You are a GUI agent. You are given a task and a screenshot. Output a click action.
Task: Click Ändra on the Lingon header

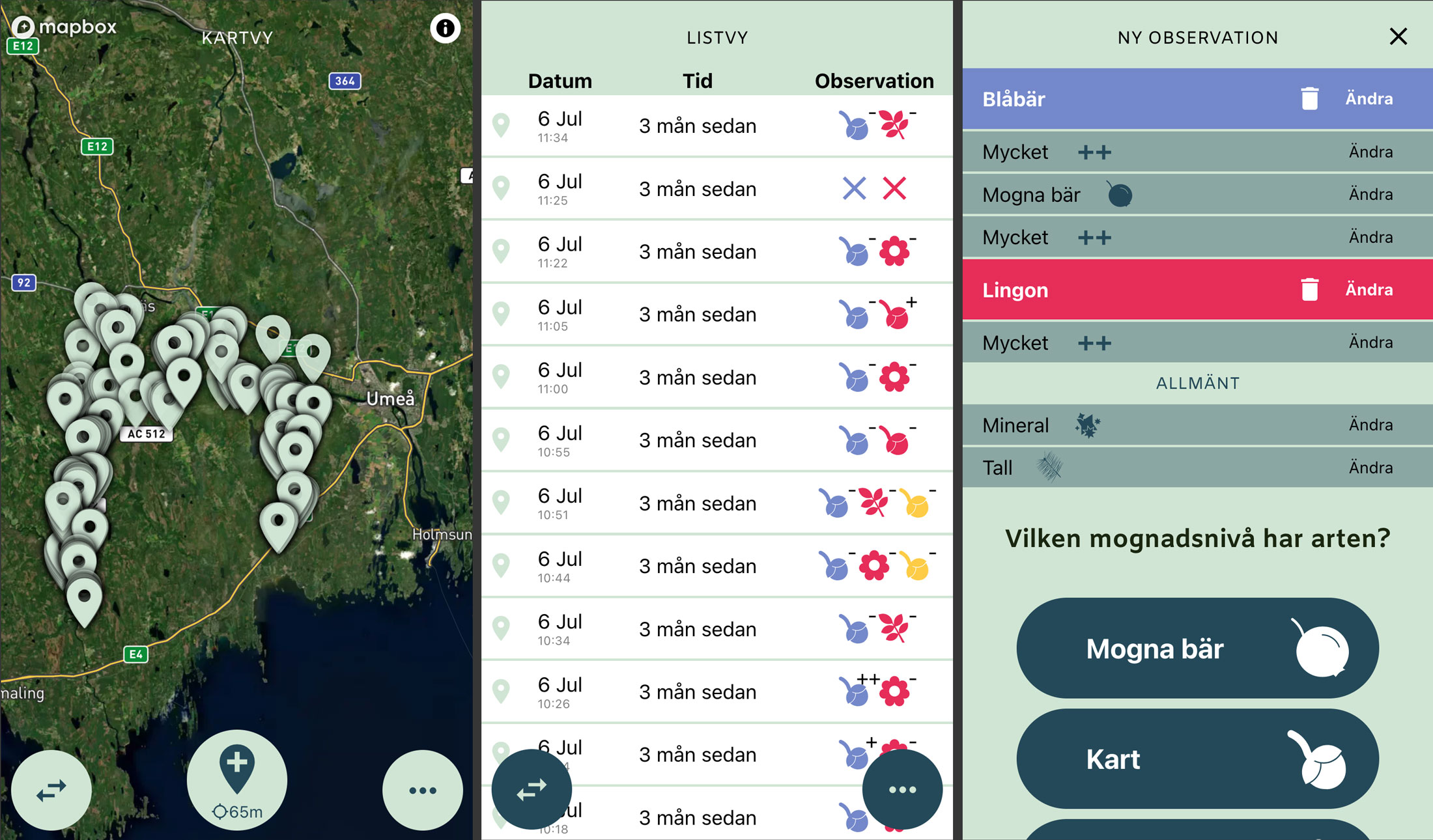[1369, 290]
